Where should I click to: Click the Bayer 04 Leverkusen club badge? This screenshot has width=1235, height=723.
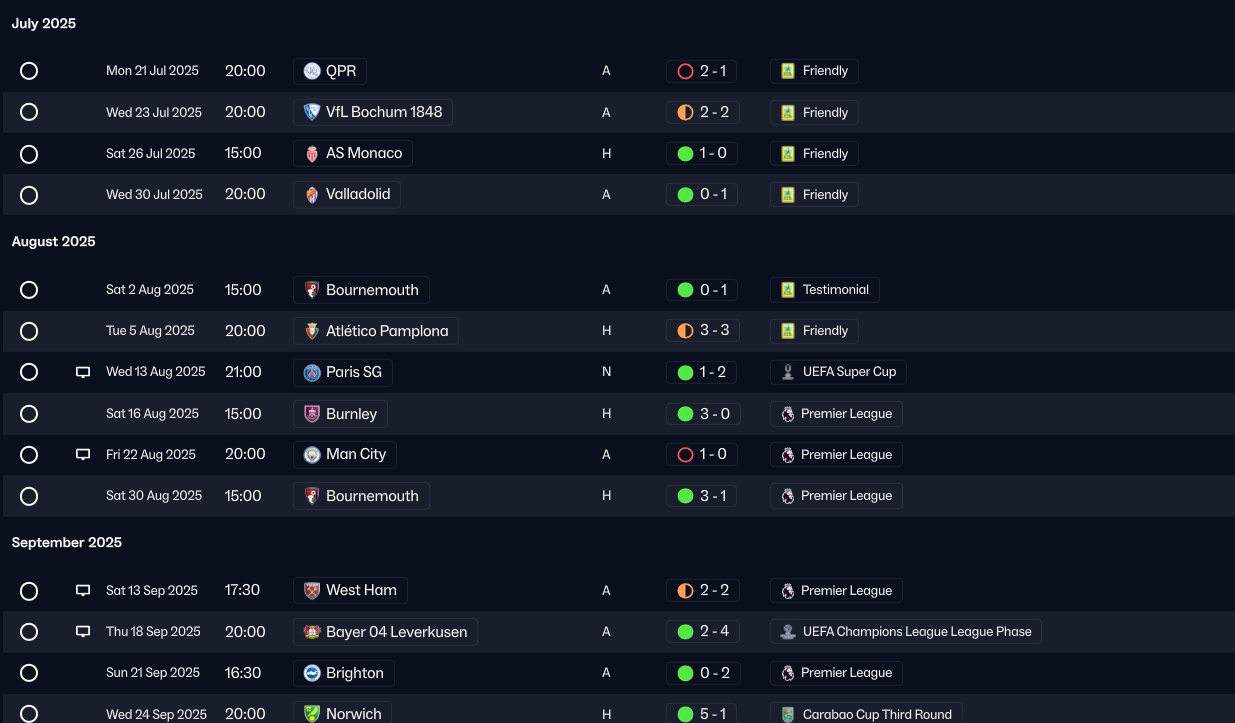[312, 632]
